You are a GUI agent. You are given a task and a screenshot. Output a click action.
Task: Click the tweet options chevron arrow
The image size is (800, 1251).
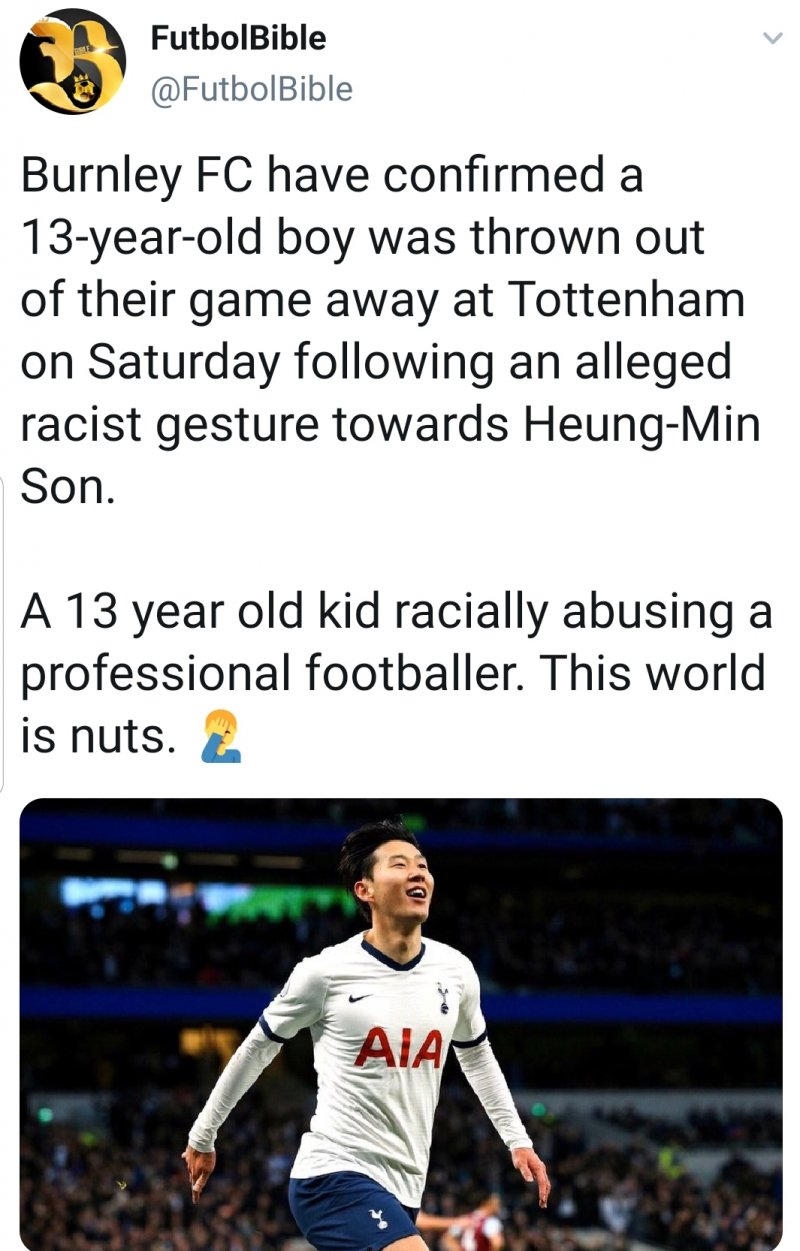[x=771, y=40]
